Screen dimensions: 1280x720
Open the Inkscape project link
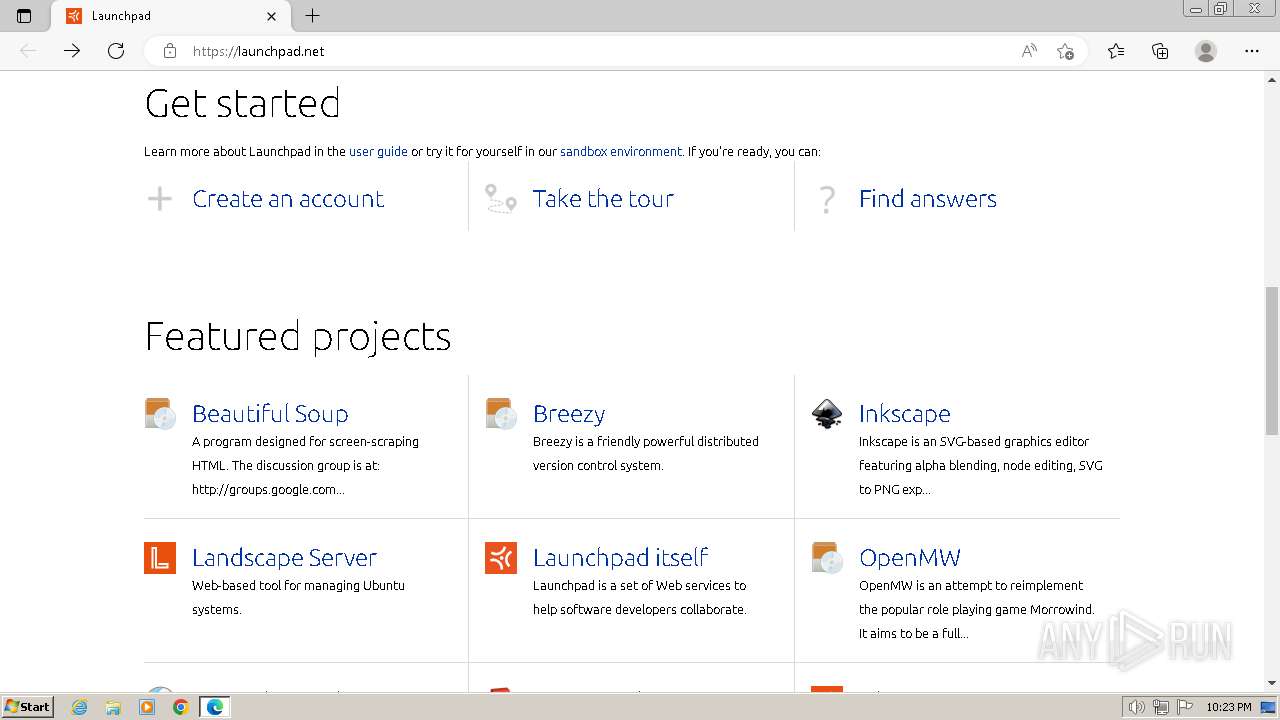[x=905, y=414]
